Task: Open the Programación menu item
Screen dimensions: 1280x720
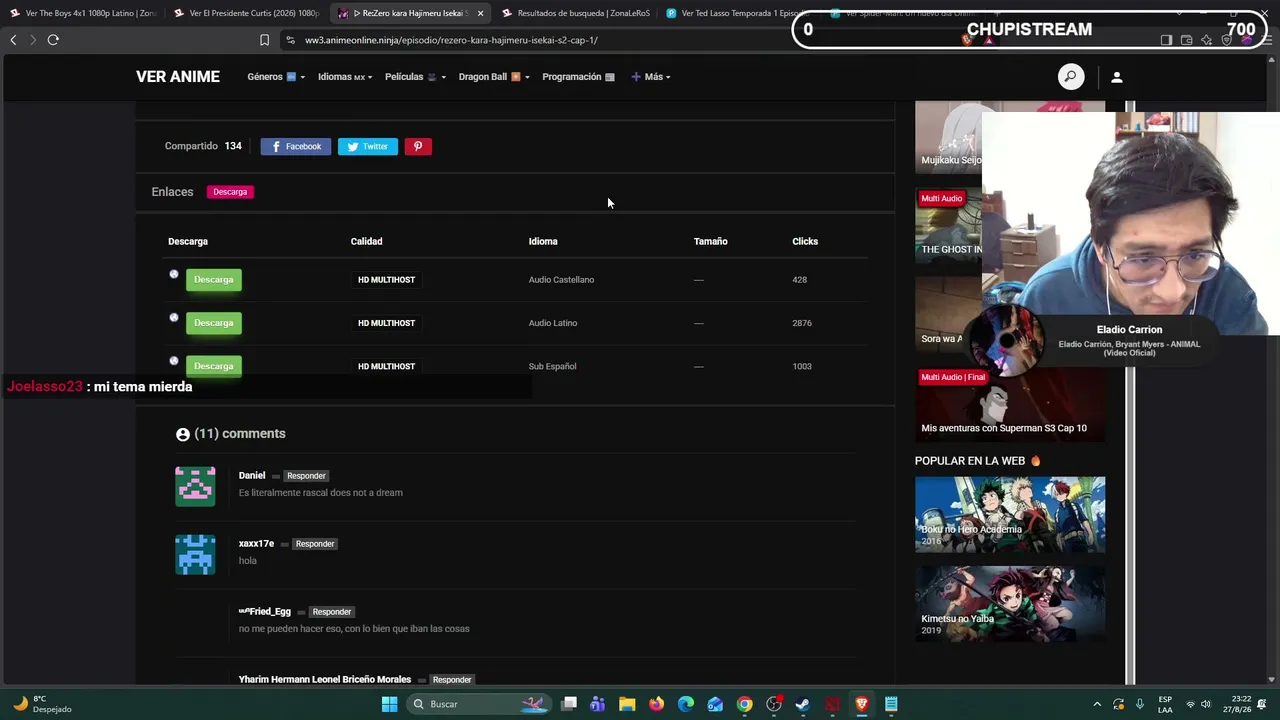Action: pos(579,77)
